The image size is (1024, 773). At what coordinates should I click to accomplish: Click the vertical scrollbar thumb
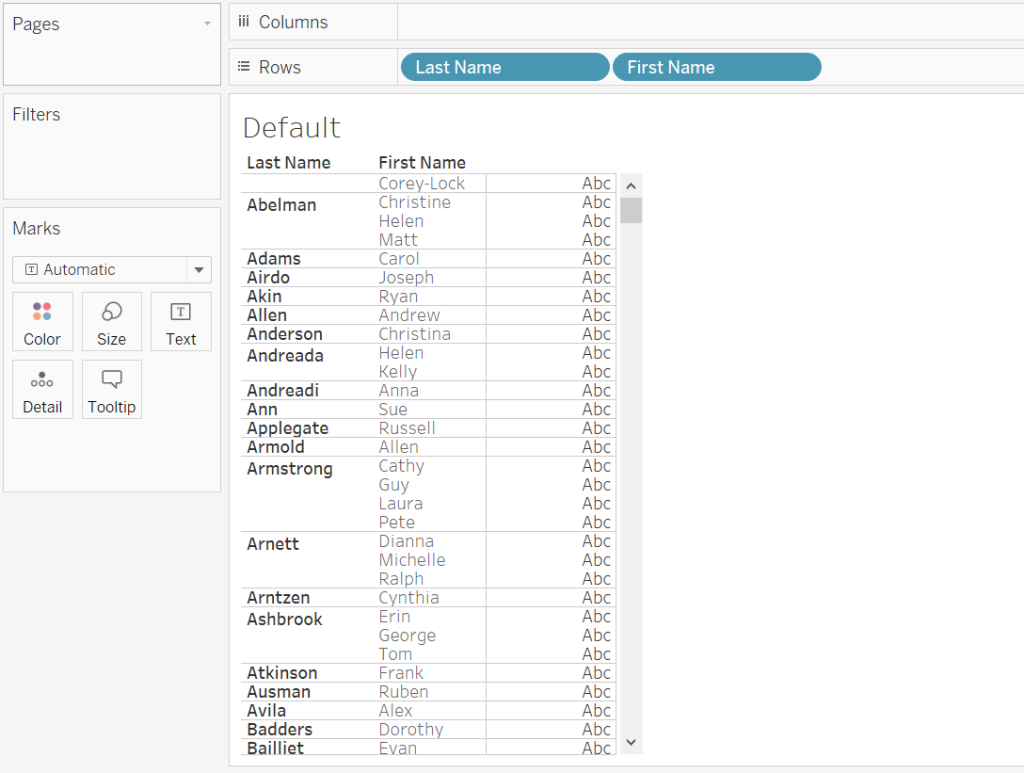click(630, 210)
